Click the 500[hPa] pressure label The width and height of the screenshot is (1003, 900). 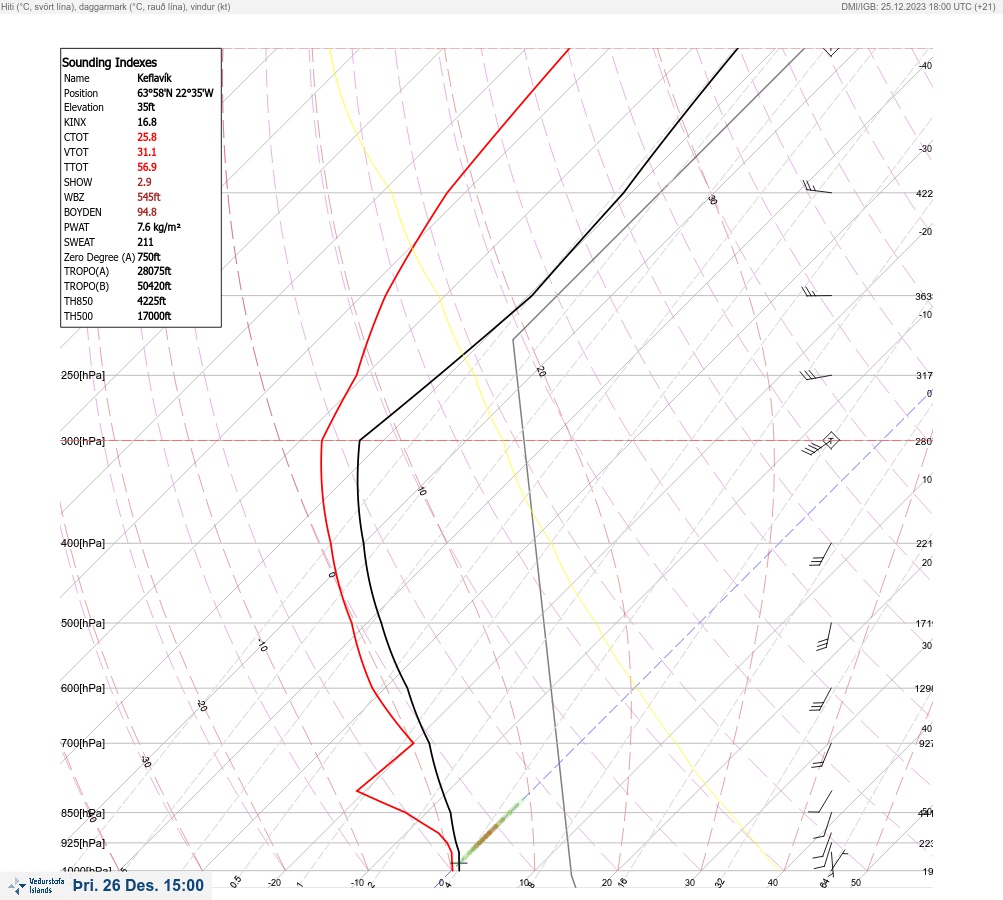click(83, 623)
